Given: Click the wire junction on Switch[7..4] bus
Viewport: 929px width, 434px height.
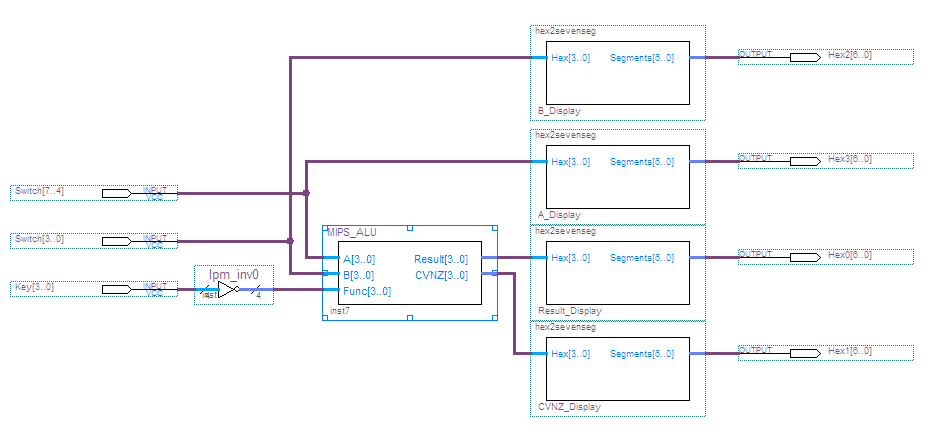Looking at the screenshot, I should point(306,193).
